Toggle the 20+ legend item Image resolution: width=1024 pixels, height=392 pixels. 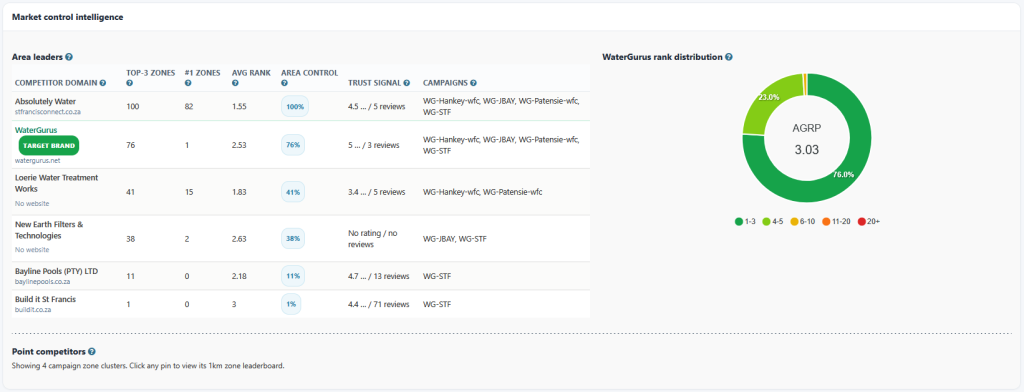pos(869,222)
